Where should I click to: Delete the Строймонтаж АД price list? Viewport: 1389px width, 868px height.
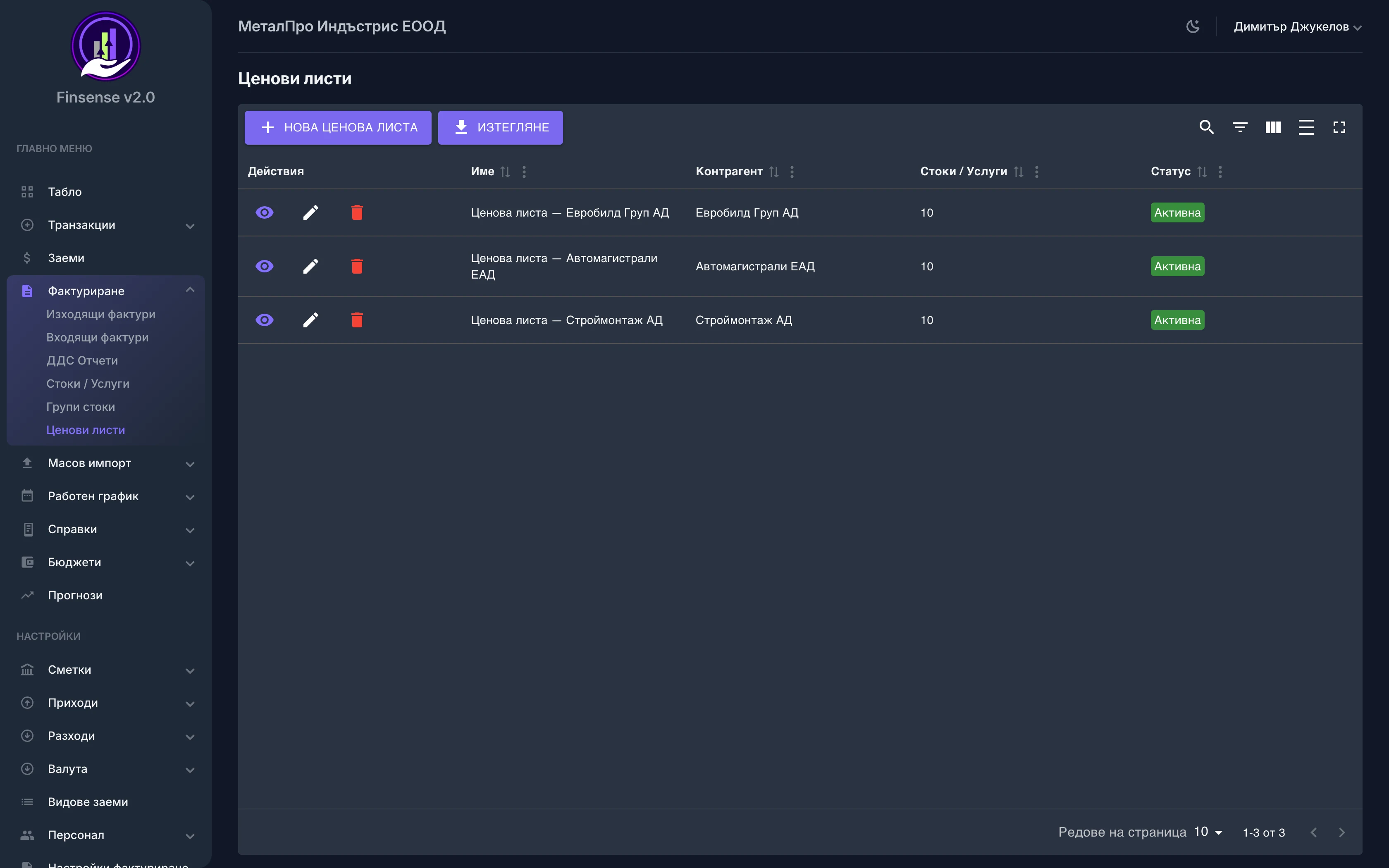[357, 320]
